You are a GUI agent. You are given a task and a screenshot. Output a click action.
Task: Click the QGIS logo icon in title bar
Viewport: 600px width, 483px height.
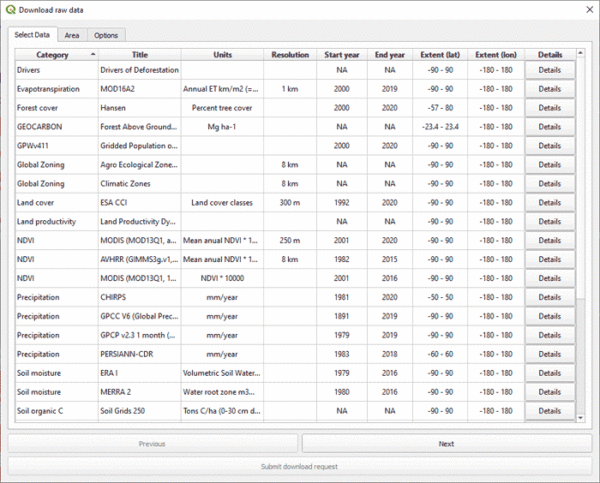[10, 10]
